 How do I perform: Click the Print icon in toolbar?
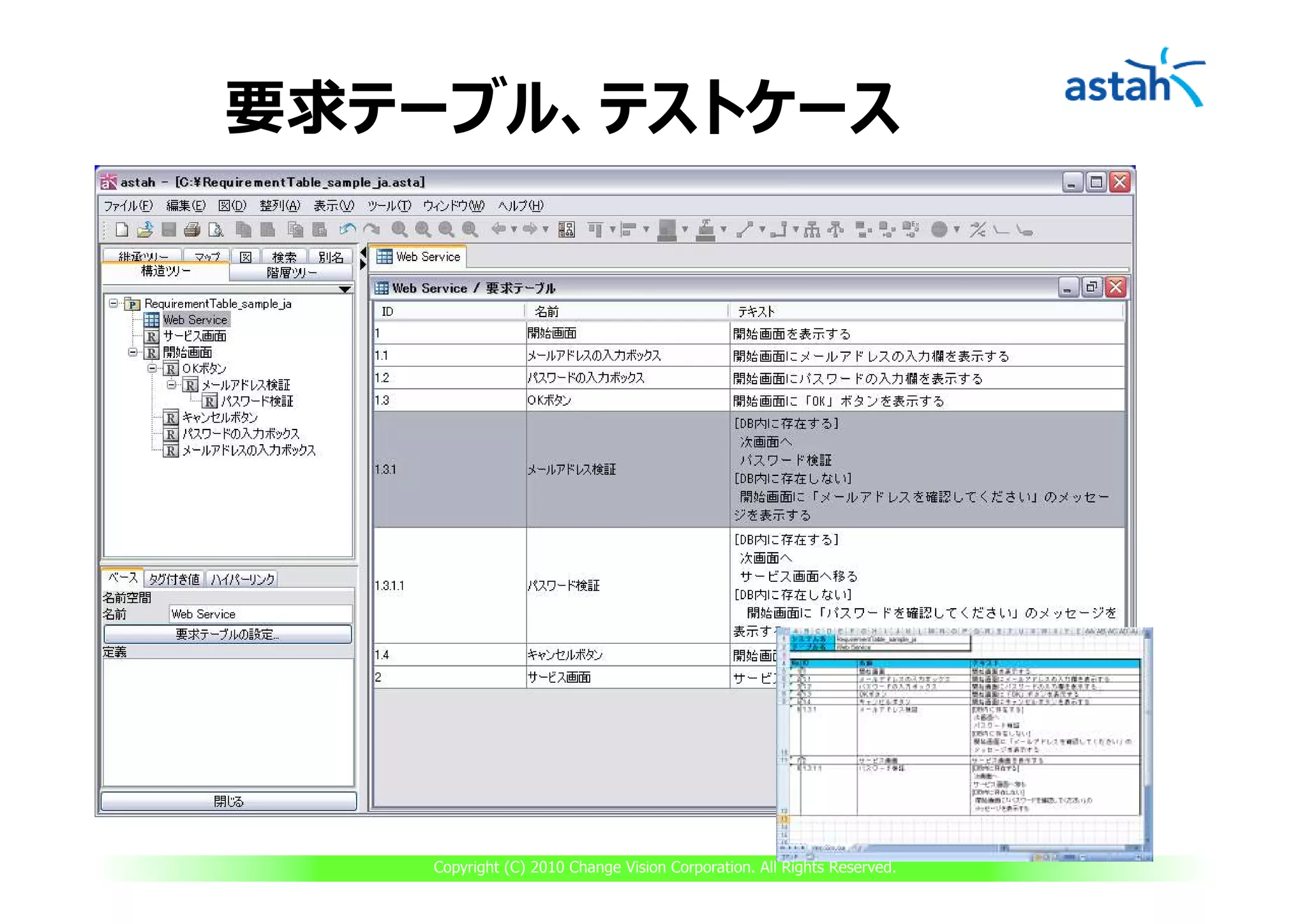point(192,230)
